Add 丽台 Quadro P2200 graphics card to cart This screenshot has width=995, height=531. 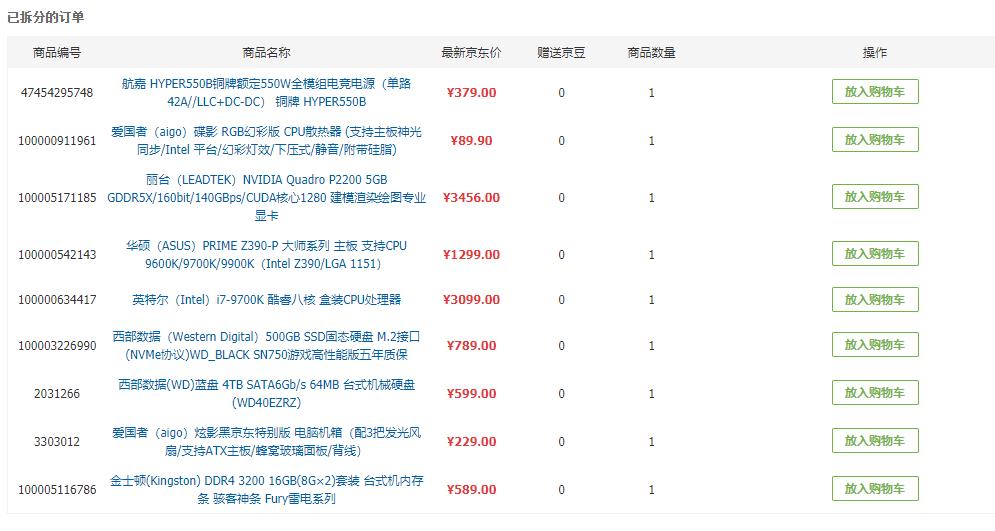[x=875, y=197]
